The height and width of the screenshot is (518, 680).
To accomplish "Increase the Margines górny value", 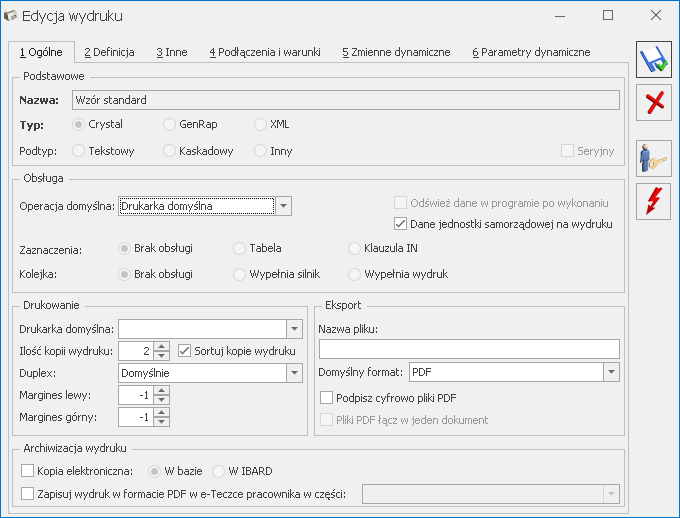I will [x=162, y=411].
